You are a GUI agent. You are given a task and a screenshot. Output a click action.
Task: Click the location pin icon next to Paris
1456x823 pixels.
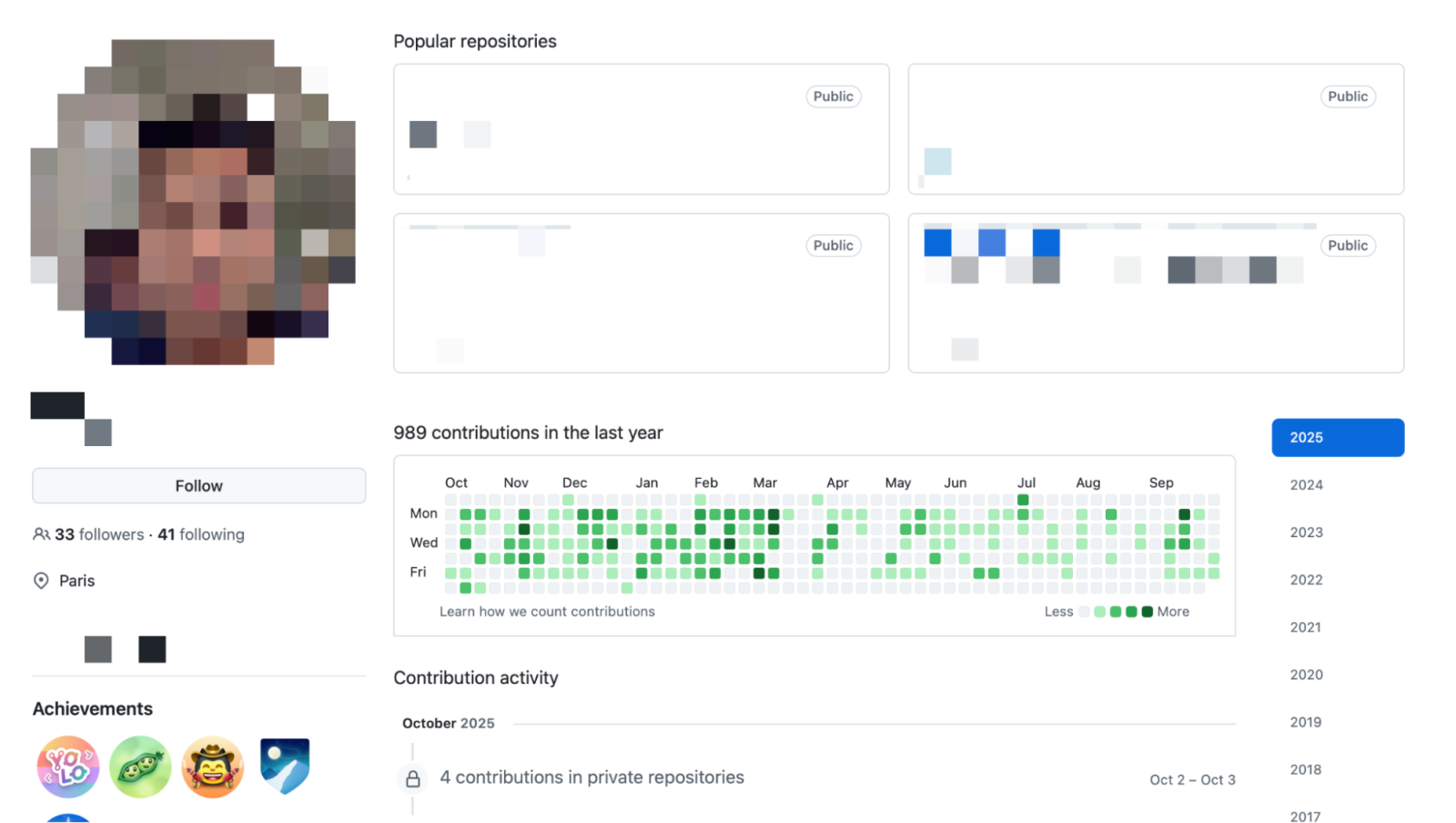[41, 581]
